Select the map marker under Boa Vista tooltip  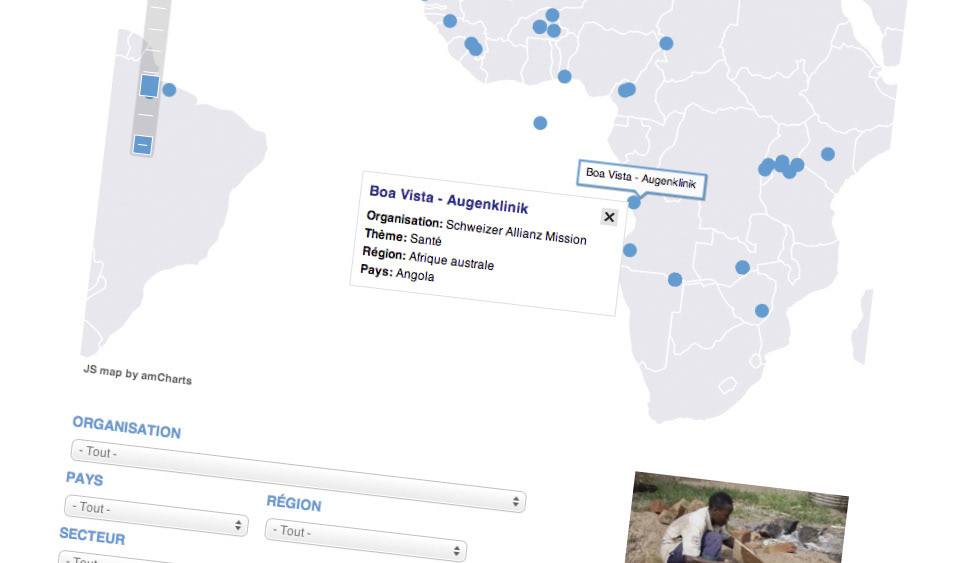pos(633,202)
